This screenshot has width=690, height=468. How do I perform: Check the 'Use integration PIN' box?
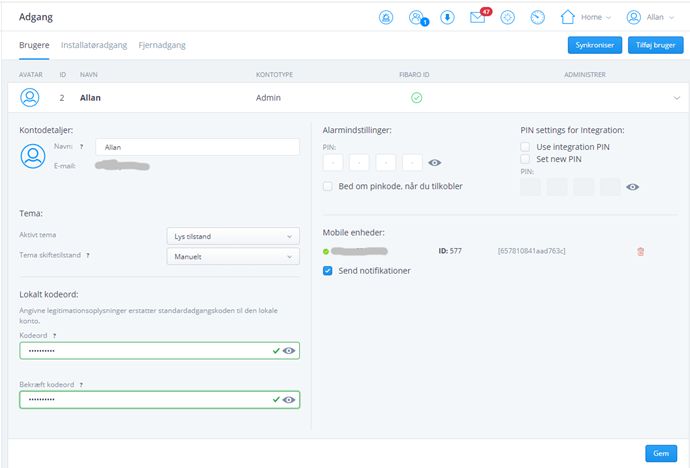[x=525, y=147]
